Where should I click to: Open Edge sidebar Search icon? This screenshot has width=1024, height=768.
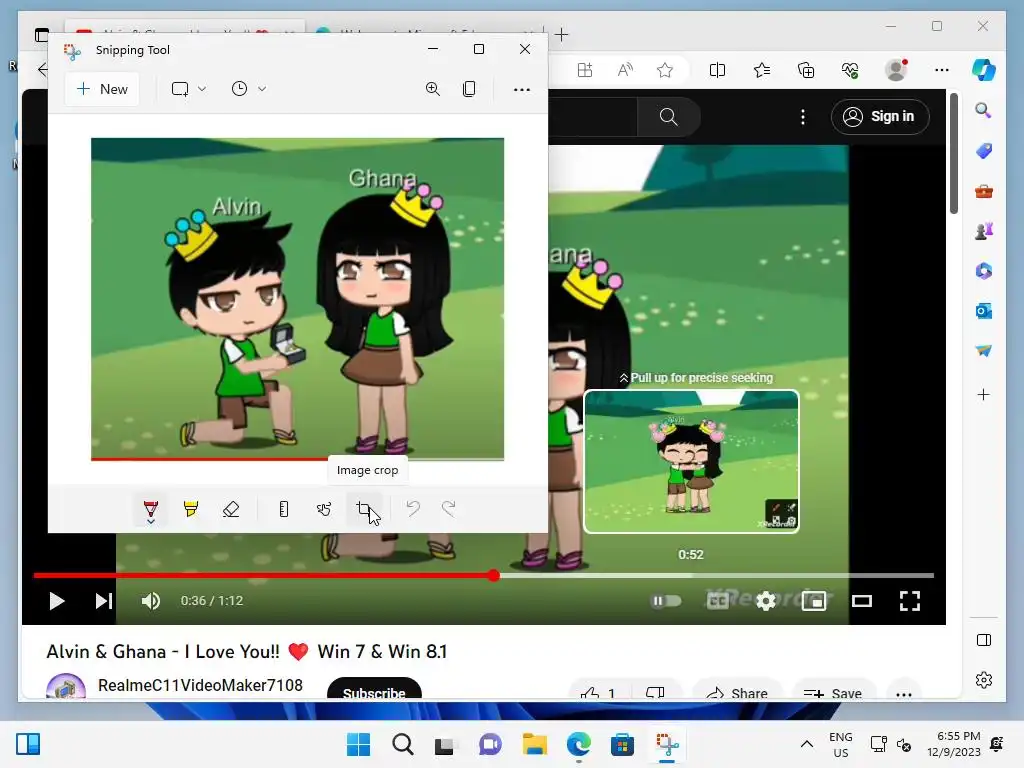pos(984,110)
